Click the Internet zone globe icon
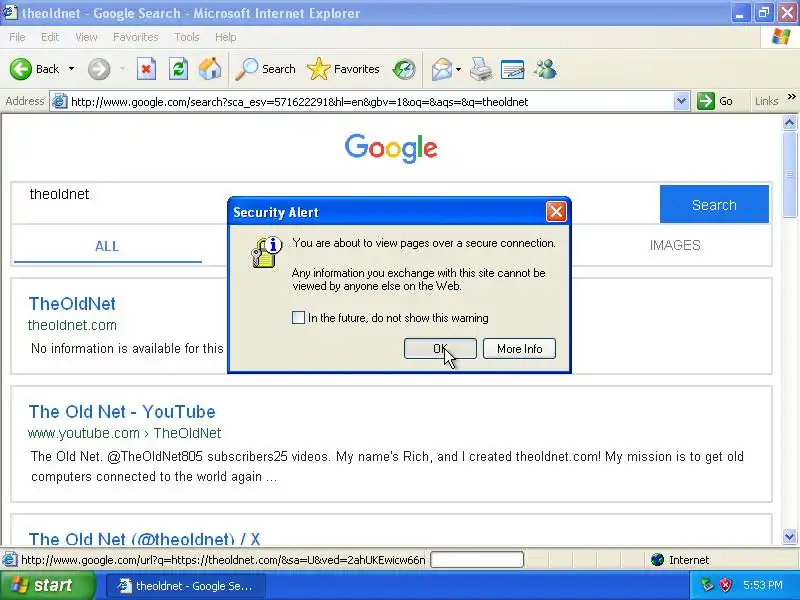The height and width of the screenshot is (600, 800). (657, 560)
